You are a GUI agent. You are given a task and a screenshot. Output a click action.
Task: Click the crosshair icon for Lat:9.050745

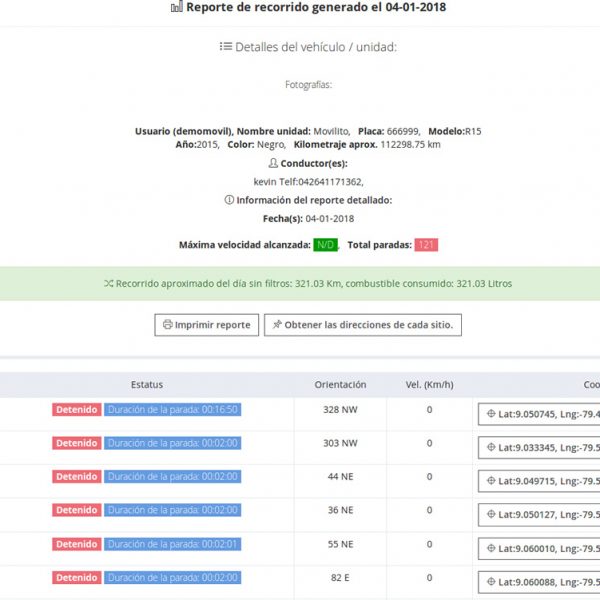coord(491,415)
